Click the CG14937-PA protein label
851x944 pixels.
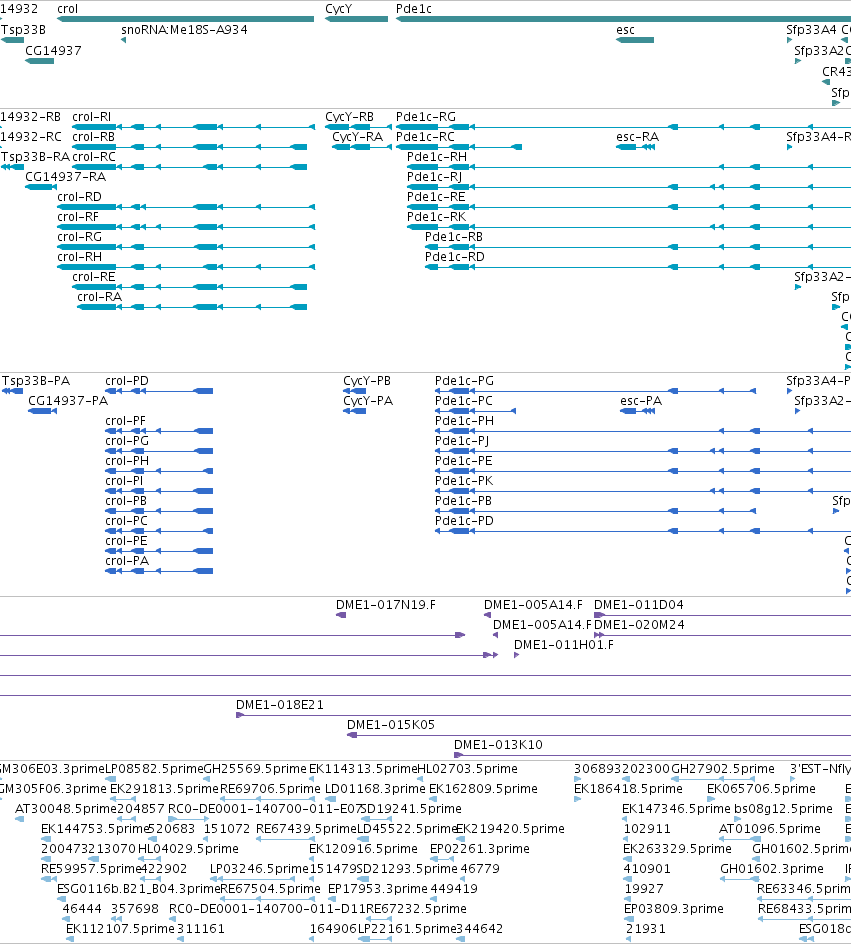68,400
